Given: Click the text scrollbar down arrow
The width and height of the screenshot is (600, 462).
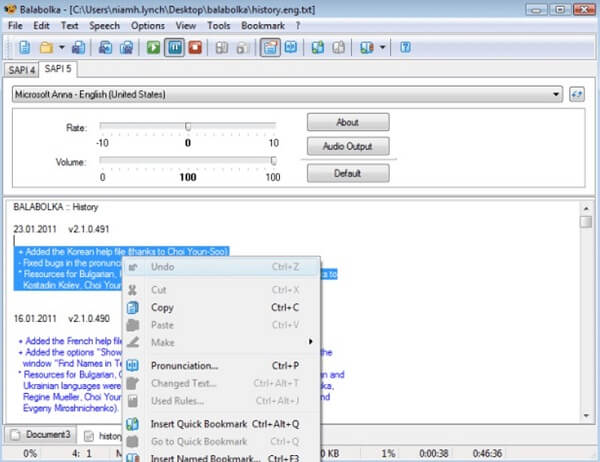Looking at the screenshot, I should (x=586, y=415).
